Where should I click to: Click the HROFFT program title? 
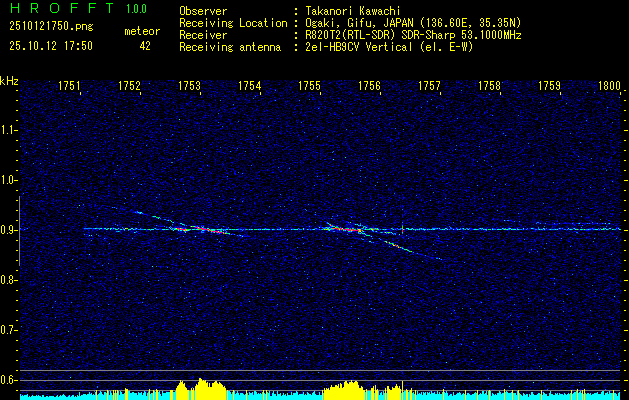pyautogui.click(x=62, y=8)
